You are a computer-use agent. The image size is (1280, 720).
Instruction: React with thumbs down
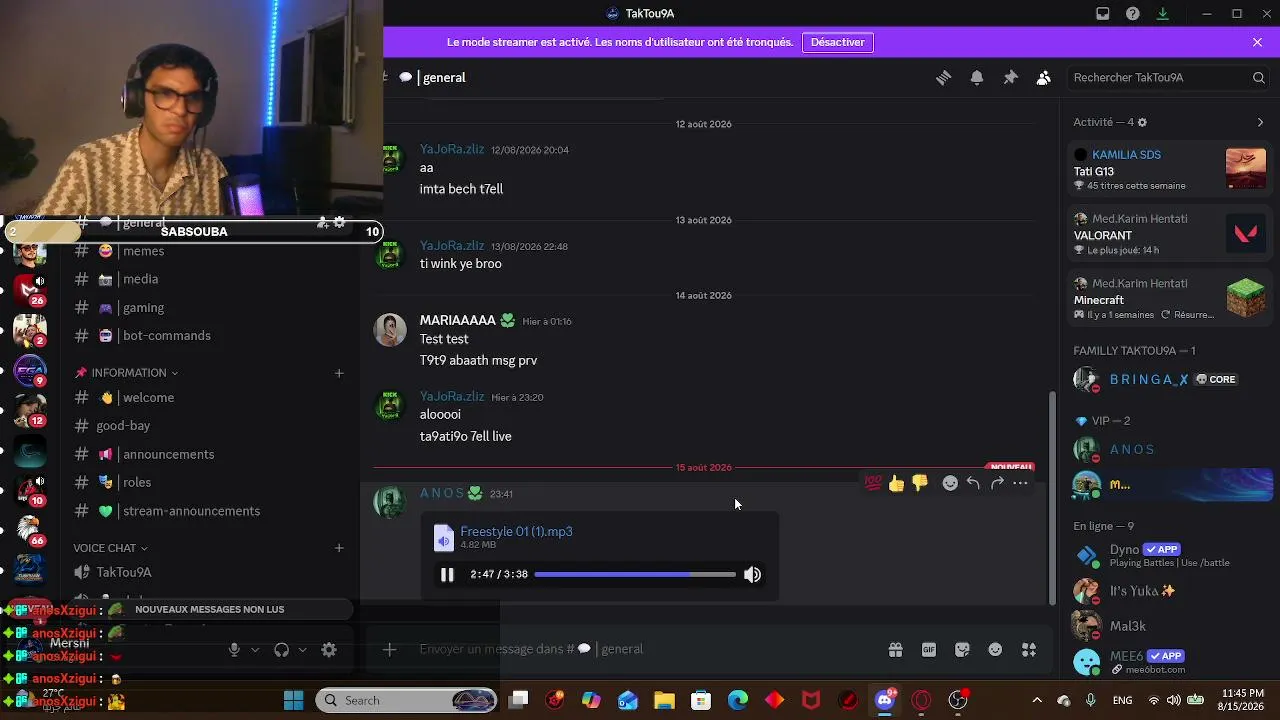click(x=920, y=483)
